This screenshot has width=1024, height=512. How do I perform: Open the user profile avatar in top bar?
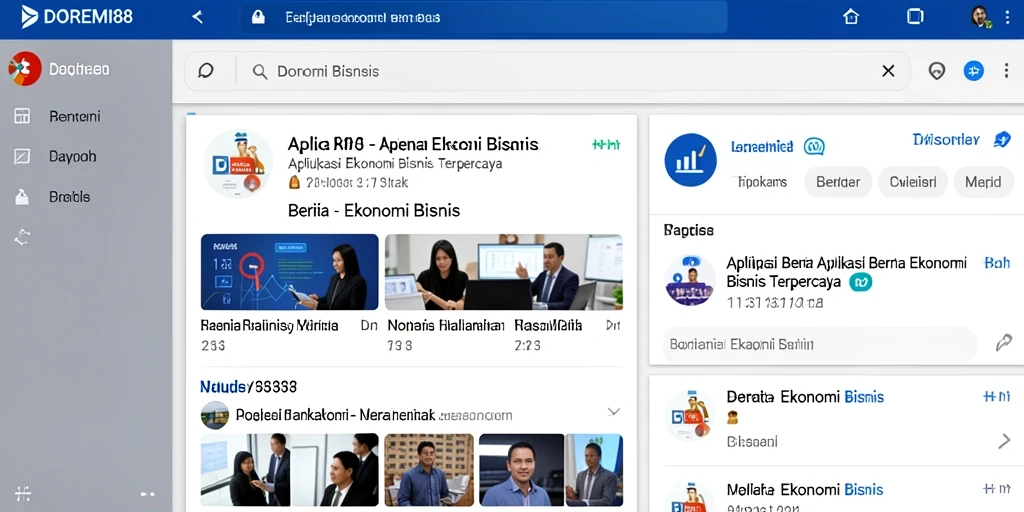tap(980, 16)
